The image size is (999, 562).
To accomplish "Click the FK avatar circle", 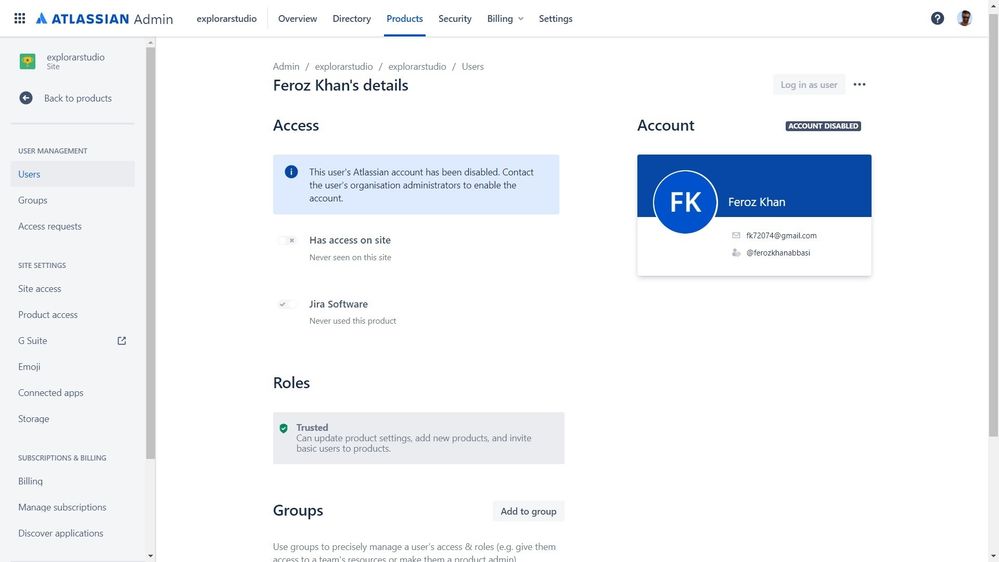I will pos(686,202).
